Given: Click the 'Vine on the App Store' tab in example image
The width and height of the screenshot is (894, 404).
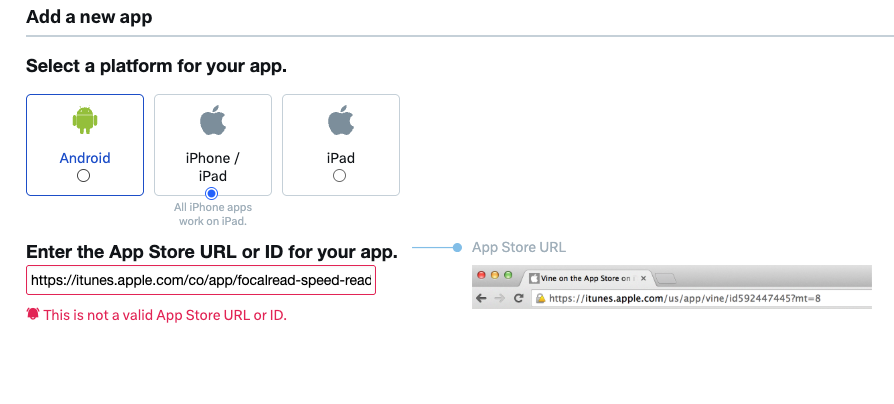Looking at the screenshot, I should pos(587,278).
